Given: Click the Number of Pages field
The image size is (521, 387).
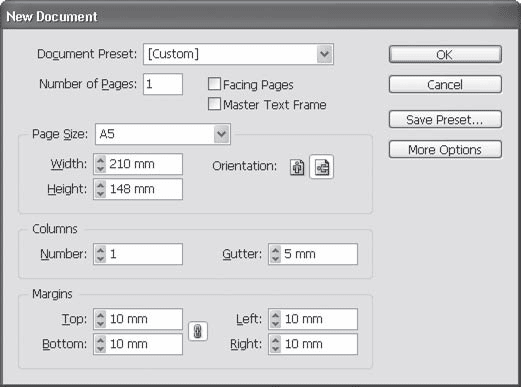Looking at the screenshot, I should (163, 84).
